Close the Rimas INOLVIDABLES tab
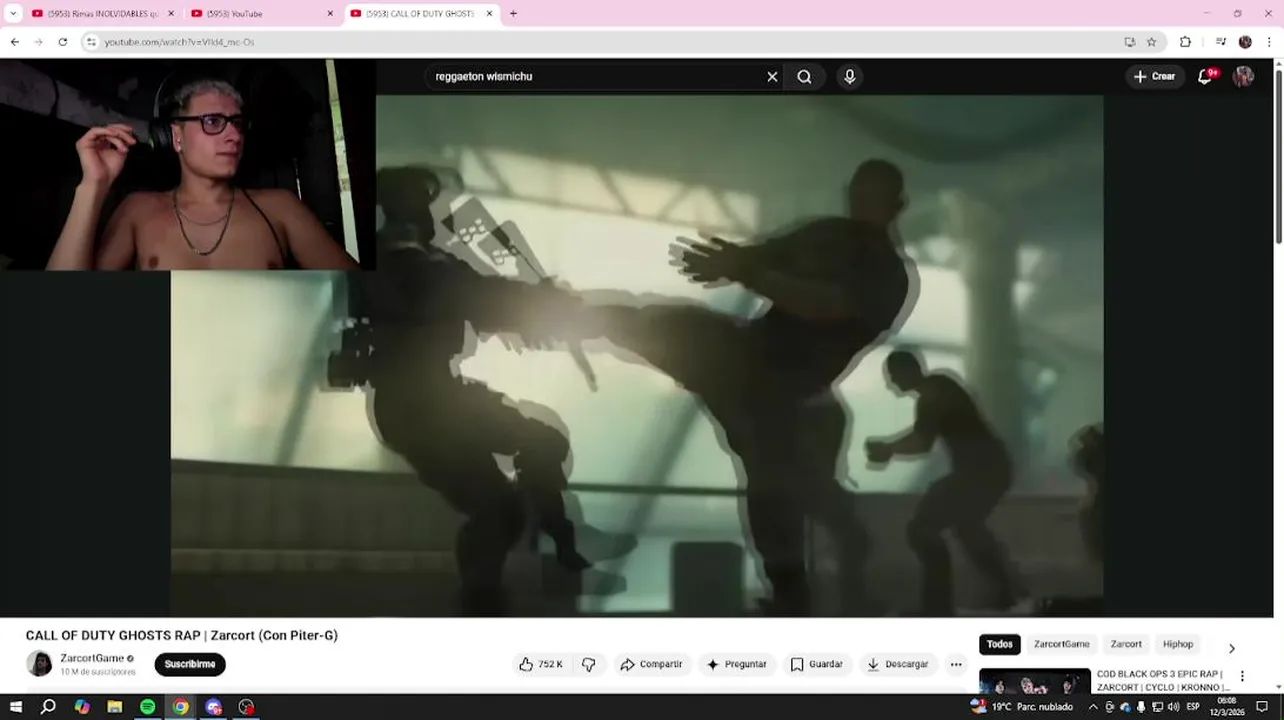 coord(171,14)
